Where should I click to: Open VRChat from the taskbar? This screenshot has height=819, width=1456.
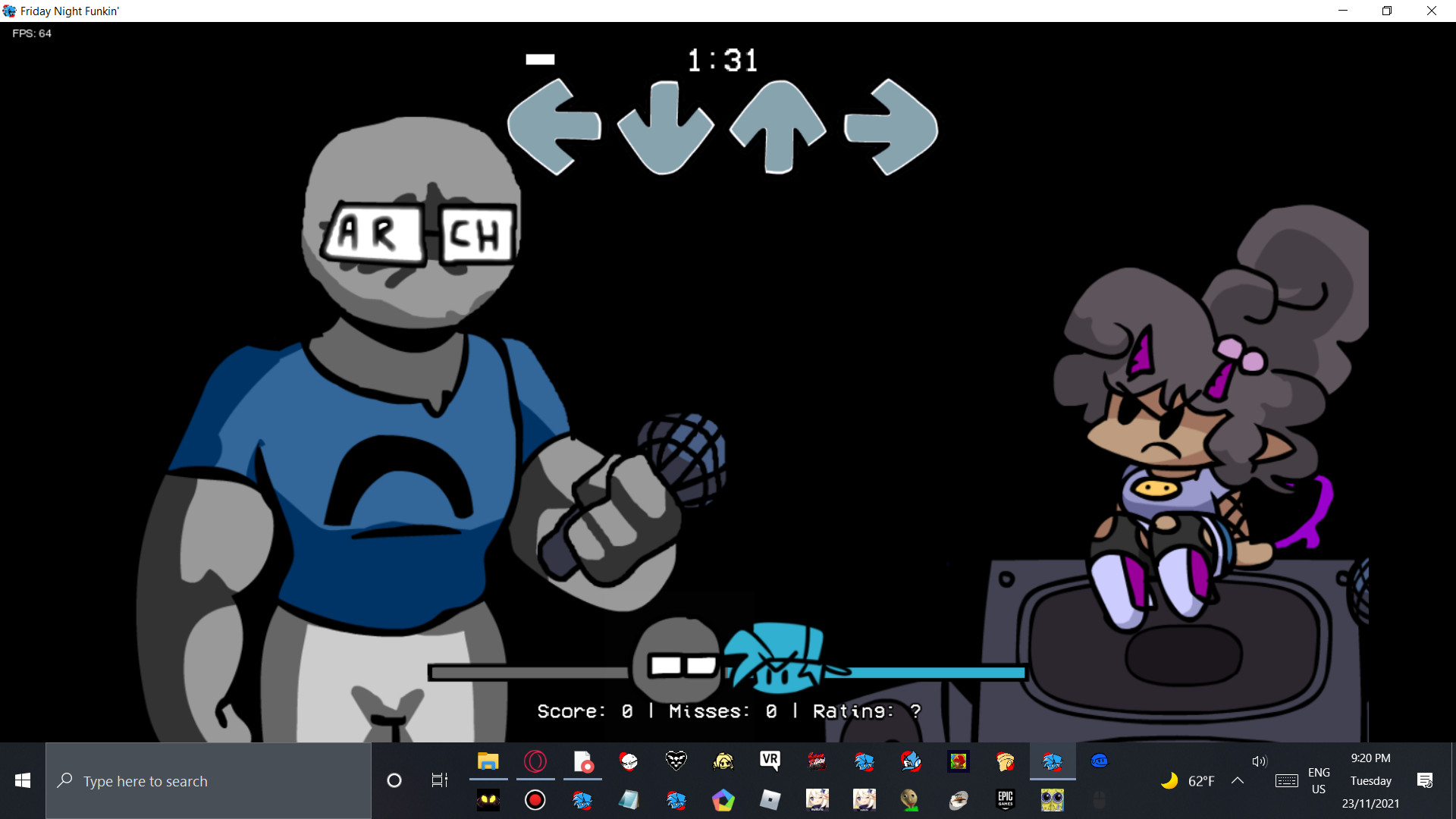click(770, 762)
